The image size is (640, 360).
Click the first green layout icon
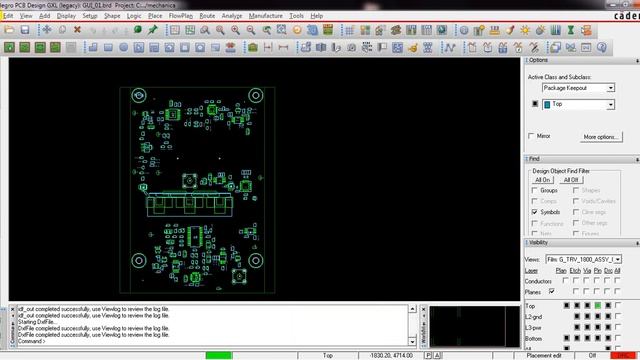coord(9,47)
